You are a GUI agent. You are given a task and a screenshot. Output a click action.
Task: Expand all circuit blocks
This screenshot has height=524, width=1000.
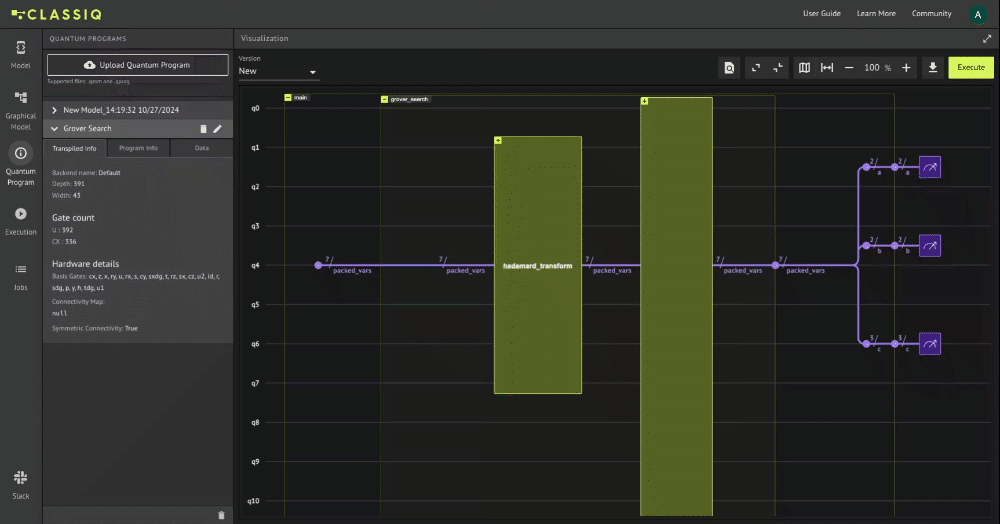pos(756,68)
